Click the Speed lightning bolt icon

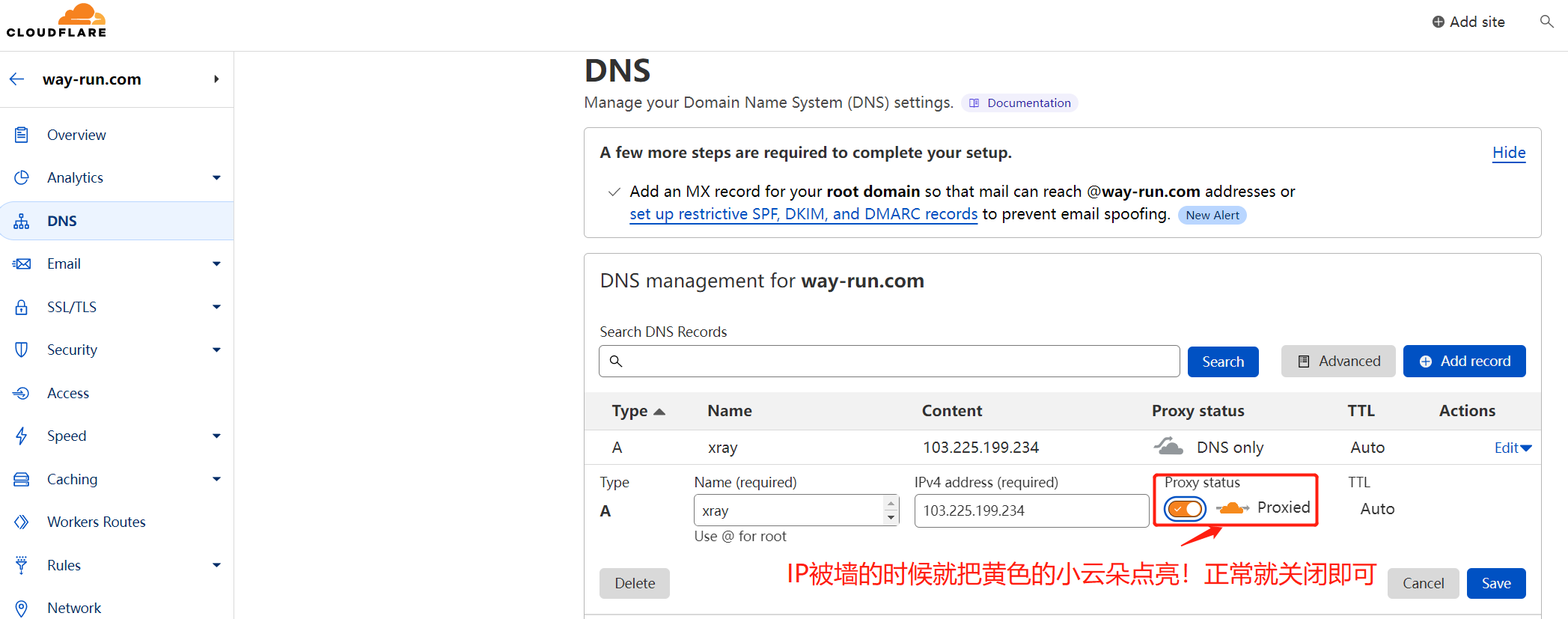pyautogui.click(x=22, y=436)
